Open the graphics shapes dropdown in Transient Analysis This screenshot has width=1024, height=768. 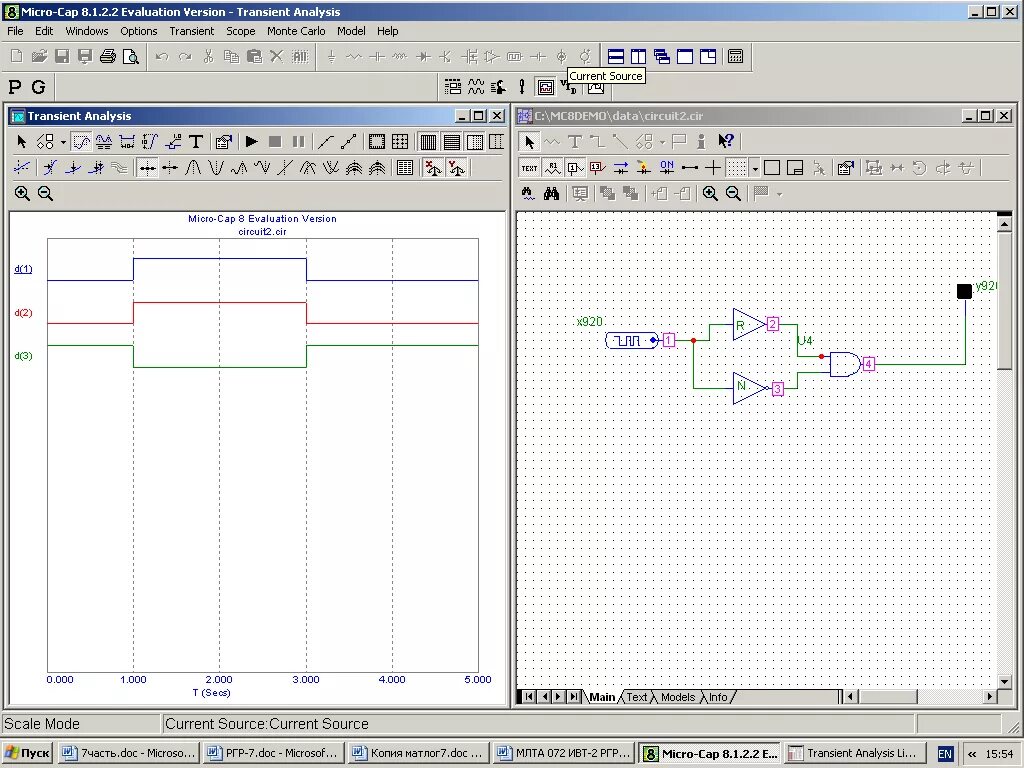pyautogui.click(x=63, y=142)
